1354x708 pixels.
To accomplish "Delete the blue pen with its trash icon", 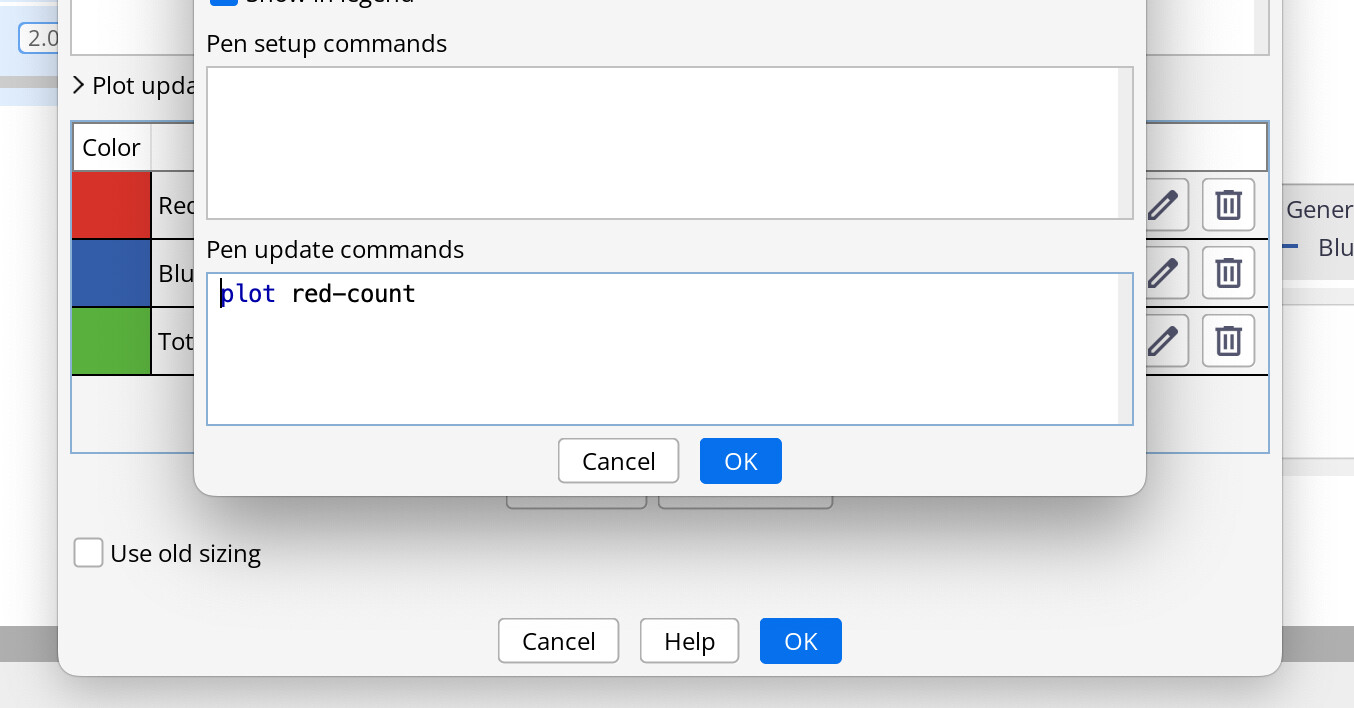I will (x=1228, y=273).
